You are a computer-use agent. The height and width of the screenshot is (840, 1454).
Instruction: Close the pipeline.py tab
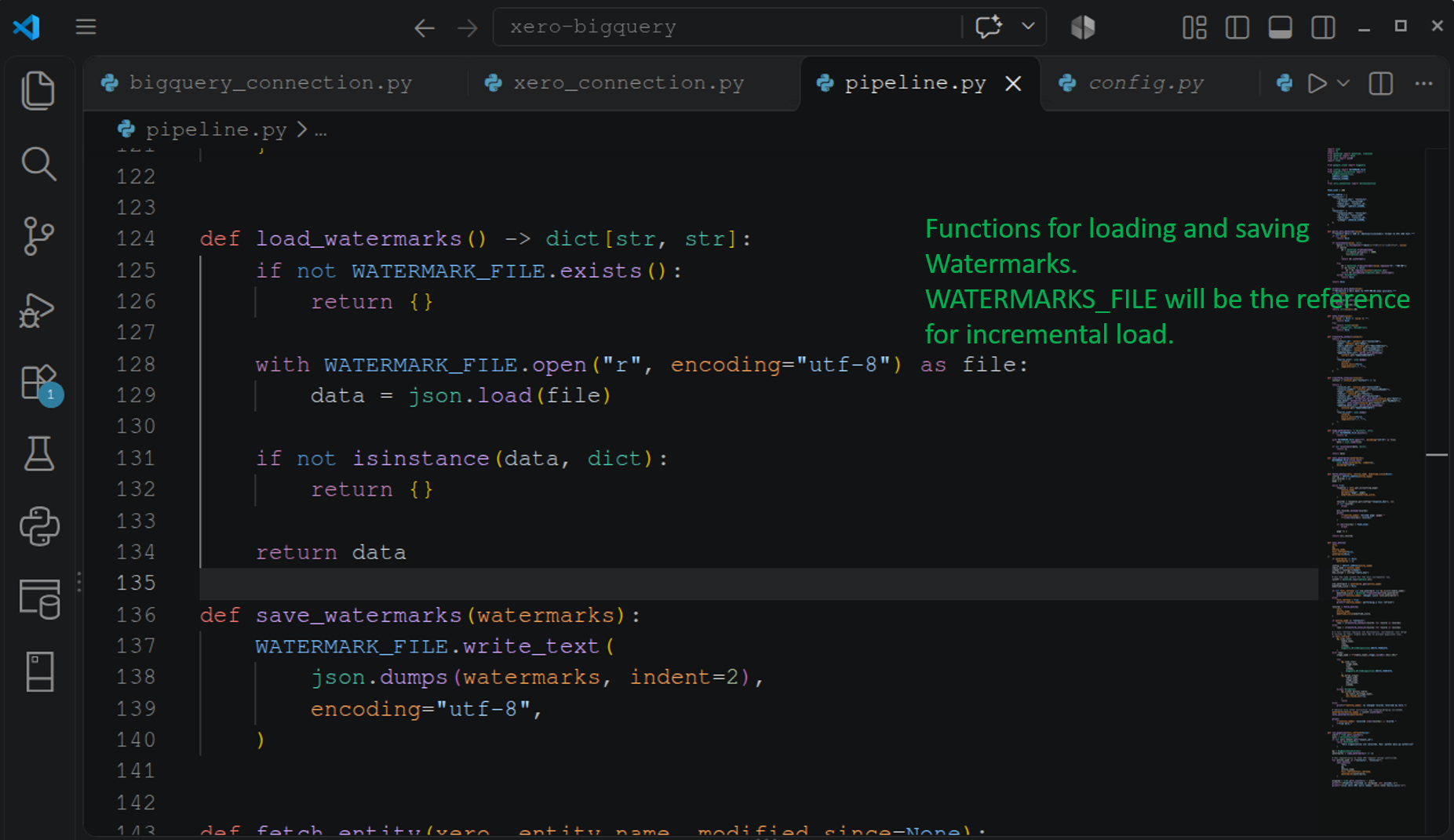[1013, 83]
